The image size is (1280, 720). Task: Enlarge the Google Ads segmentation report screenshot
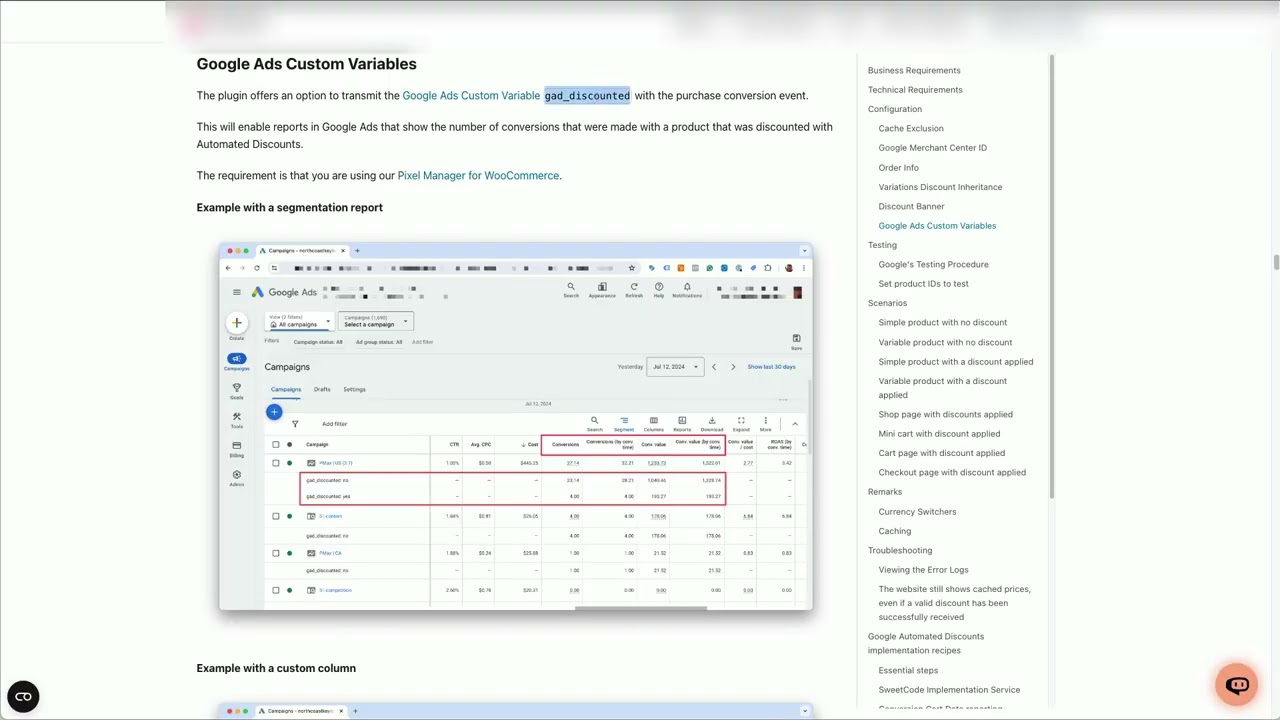click(x=516, y=426)
